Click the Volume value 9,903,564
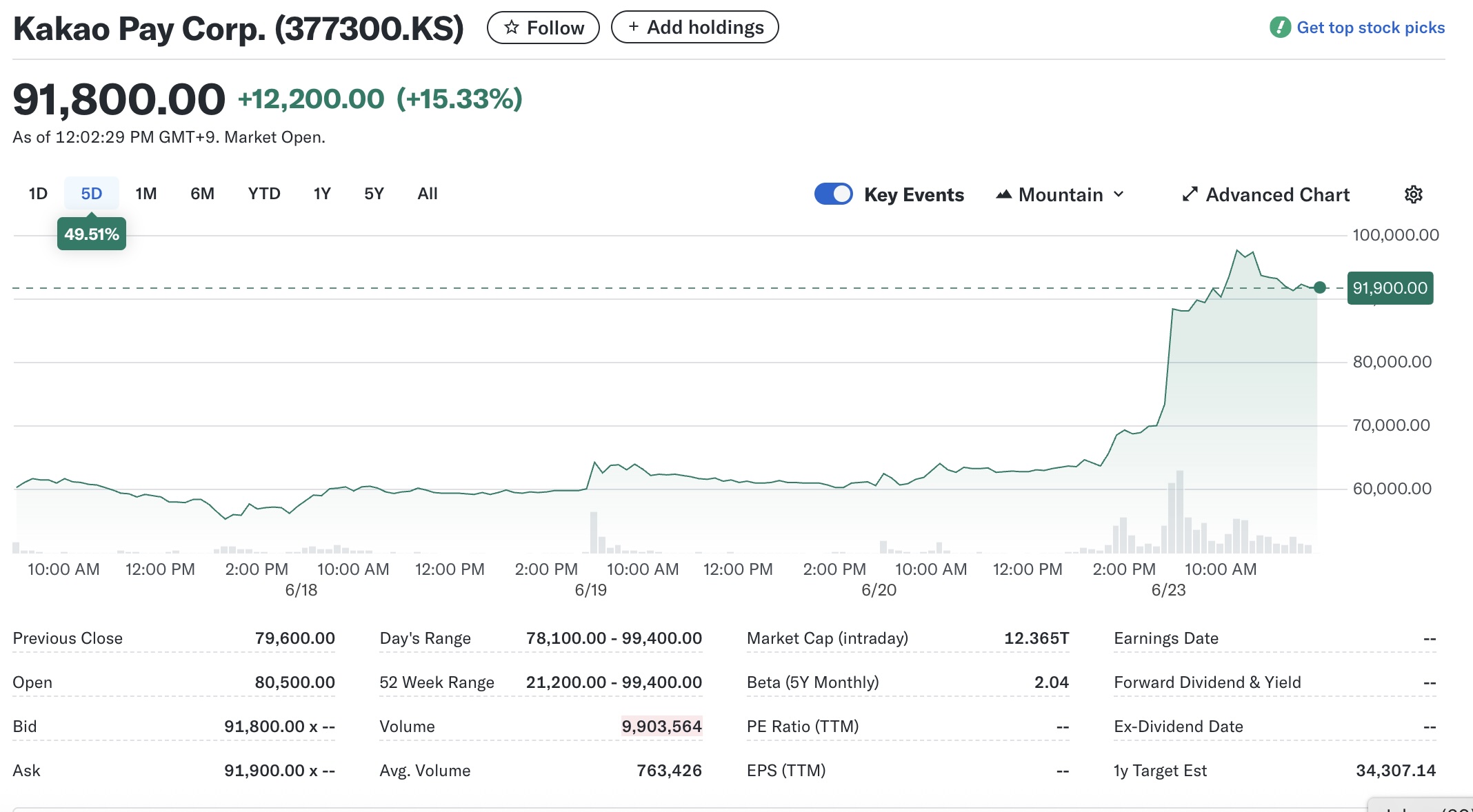The width and height of the screenshot is (1473, 812). [662, 727]
